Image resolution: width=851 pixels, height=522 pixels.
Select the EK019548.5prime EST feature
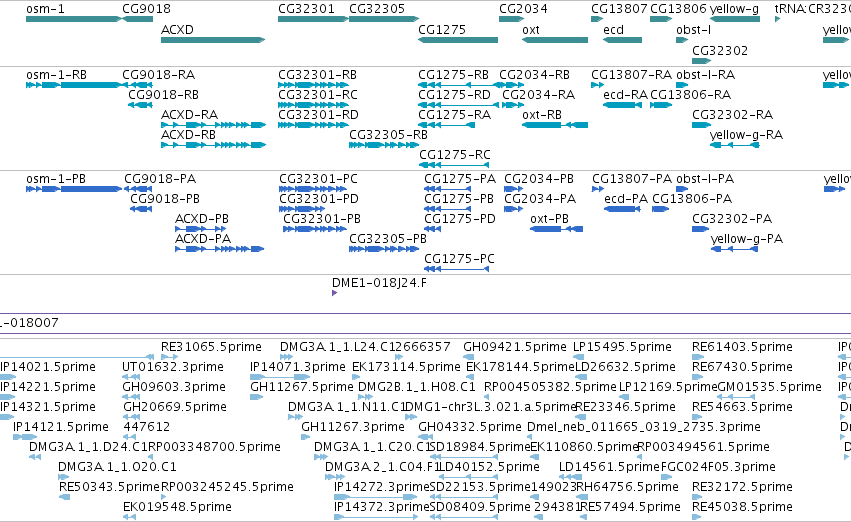tap(129, 517)
